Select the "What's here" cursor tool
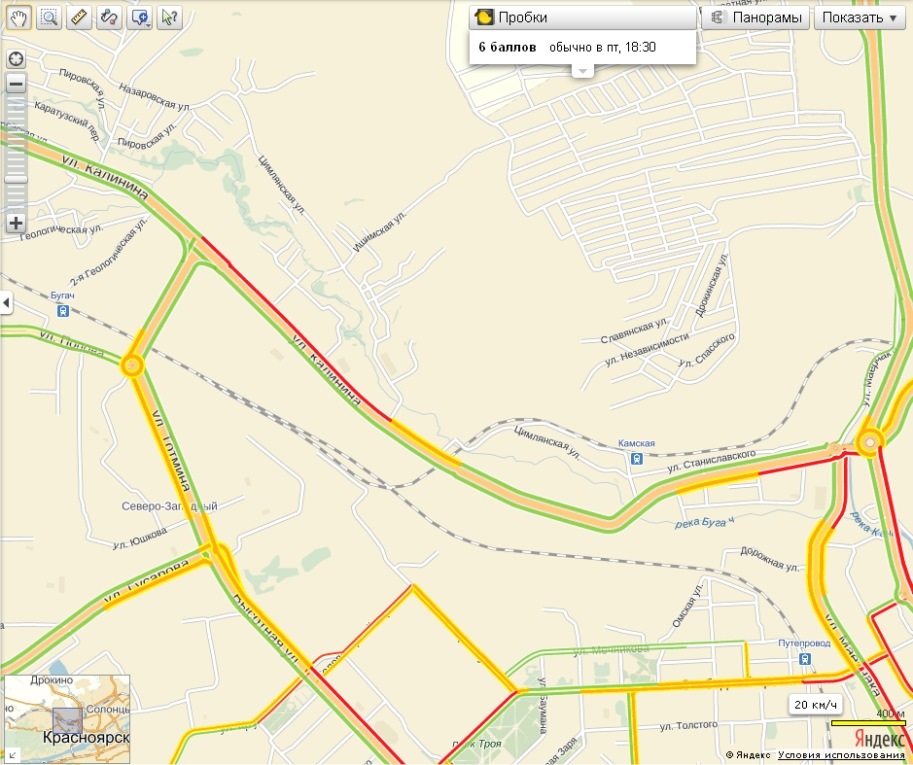Image resolution: width=913 pixels, height=765 pixels. click(169, 17)
